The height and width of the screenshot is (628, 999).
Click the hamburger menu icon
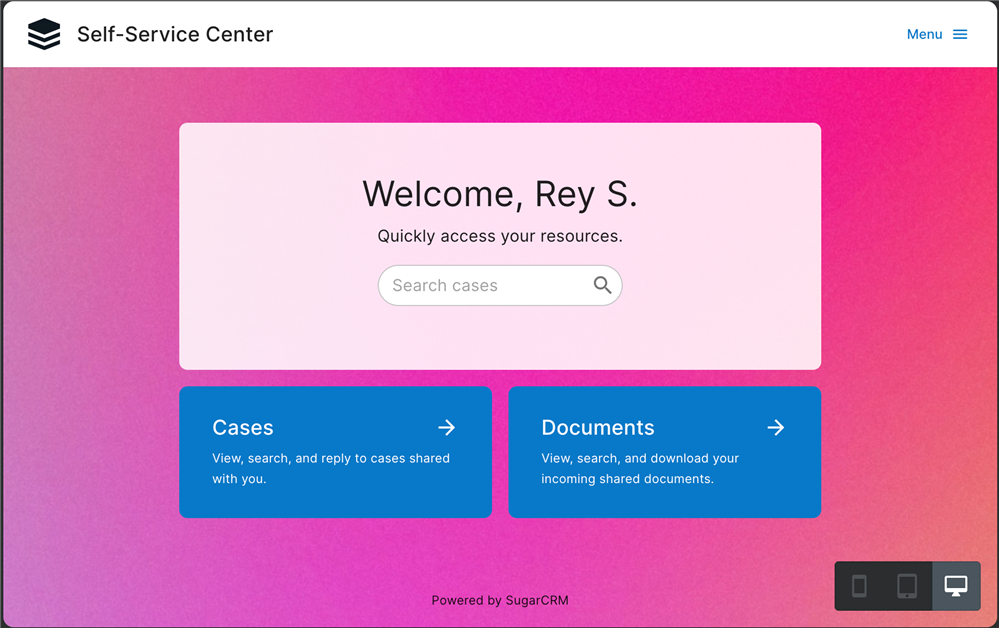[960, 34]
